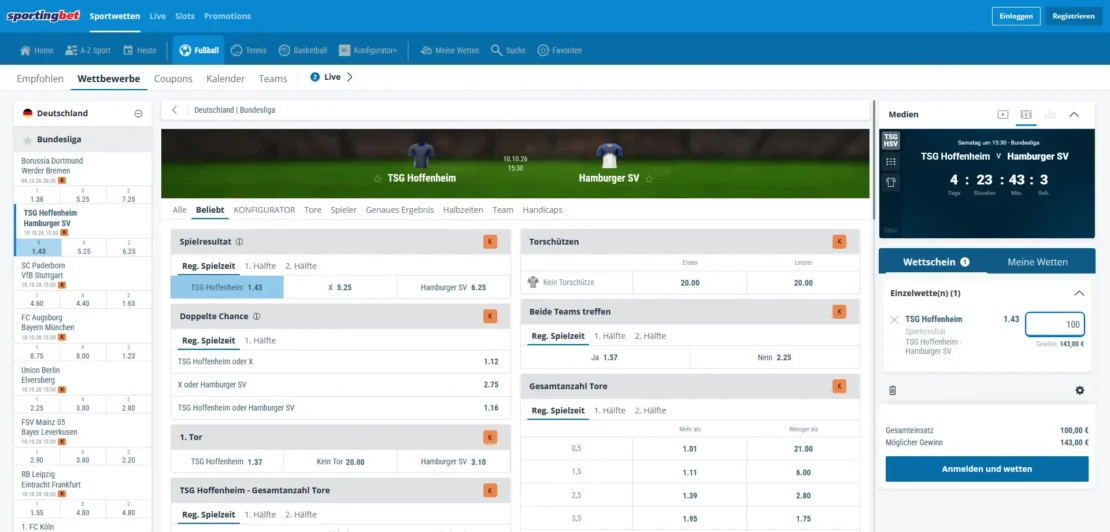Switch to Meine Wetten slip tab
The image size is (1110, 532).
(x=1038, y=262)
